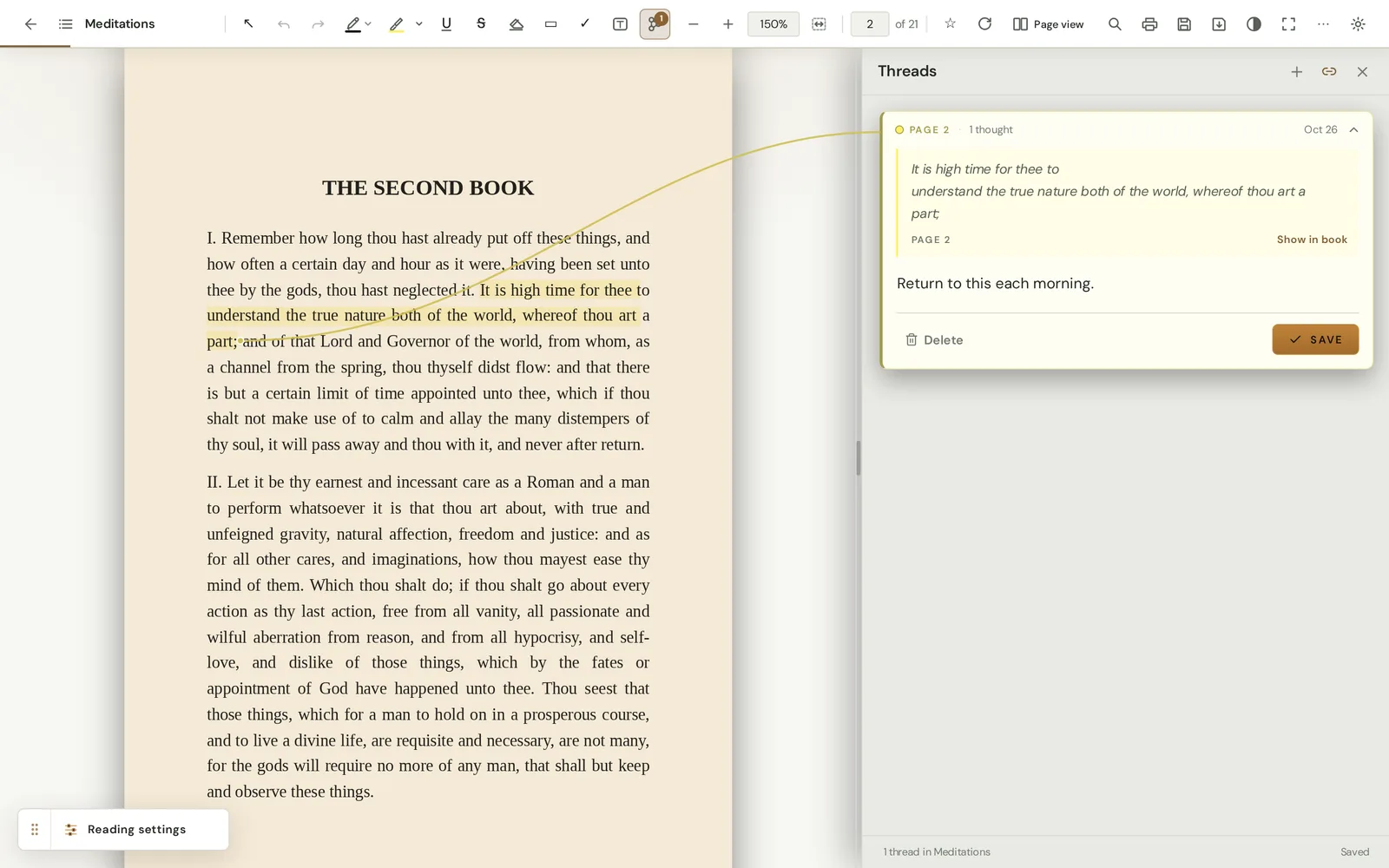Choose the underline annotation tool

(446, 24)
